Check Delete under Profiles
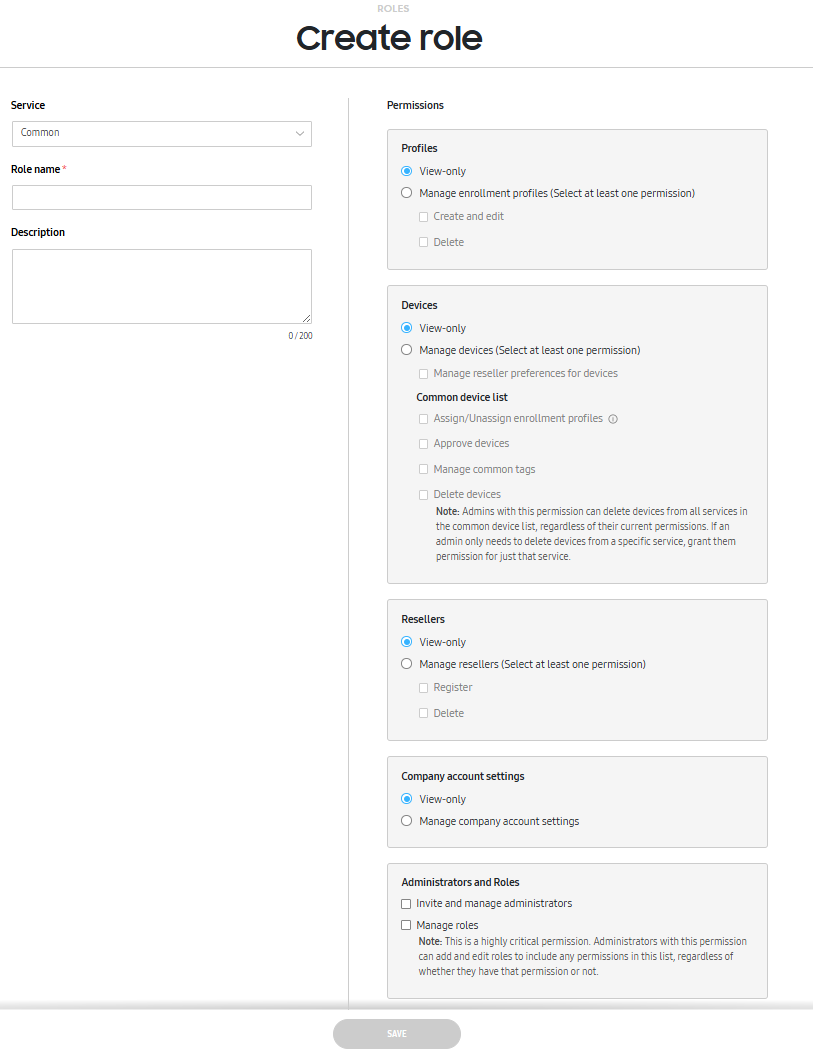The image size is (813, 1053). (423, 241)
